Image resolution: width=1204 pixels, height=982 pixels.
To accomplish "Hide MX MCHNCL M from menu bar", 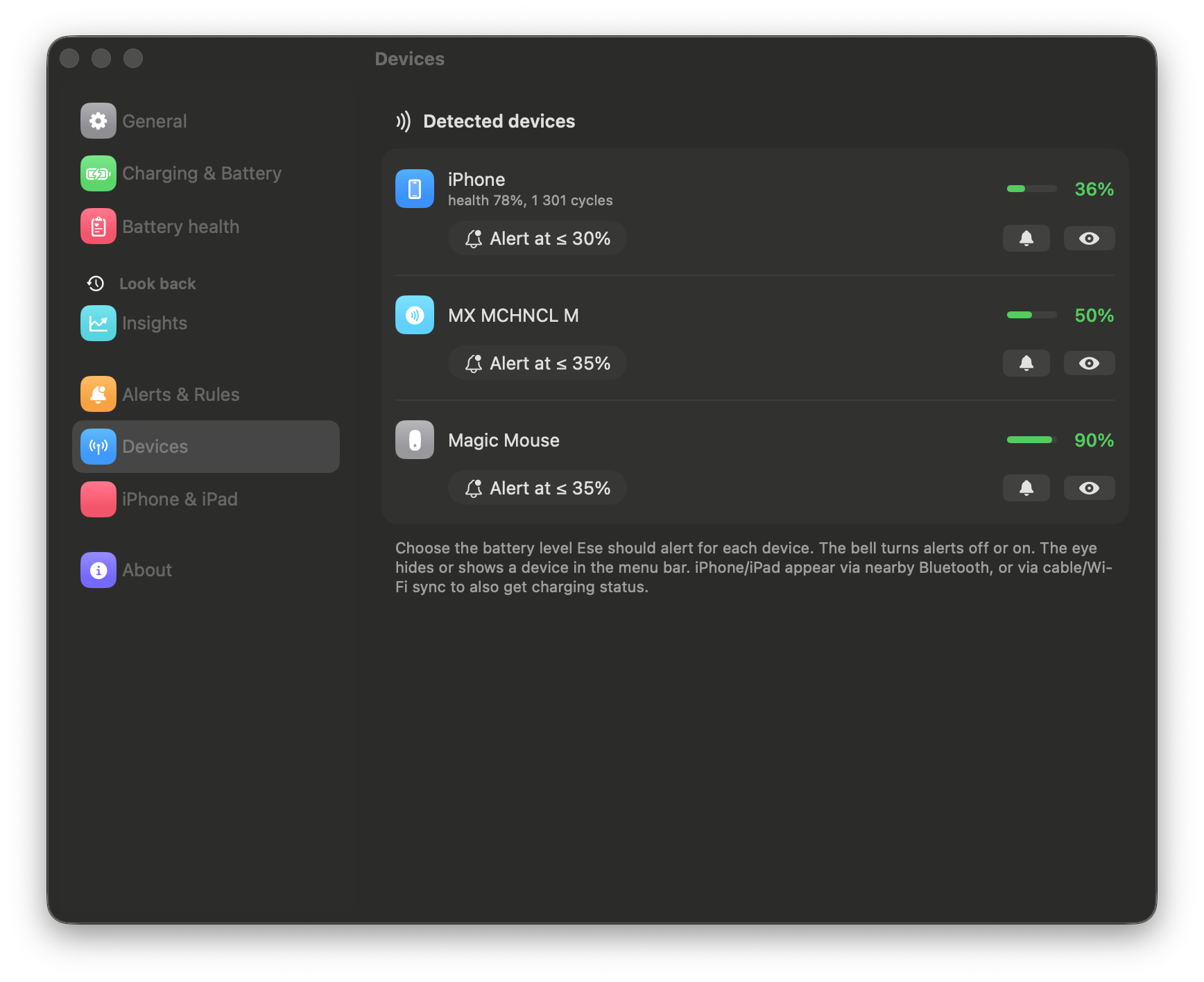I will (x=1090, y=363).
